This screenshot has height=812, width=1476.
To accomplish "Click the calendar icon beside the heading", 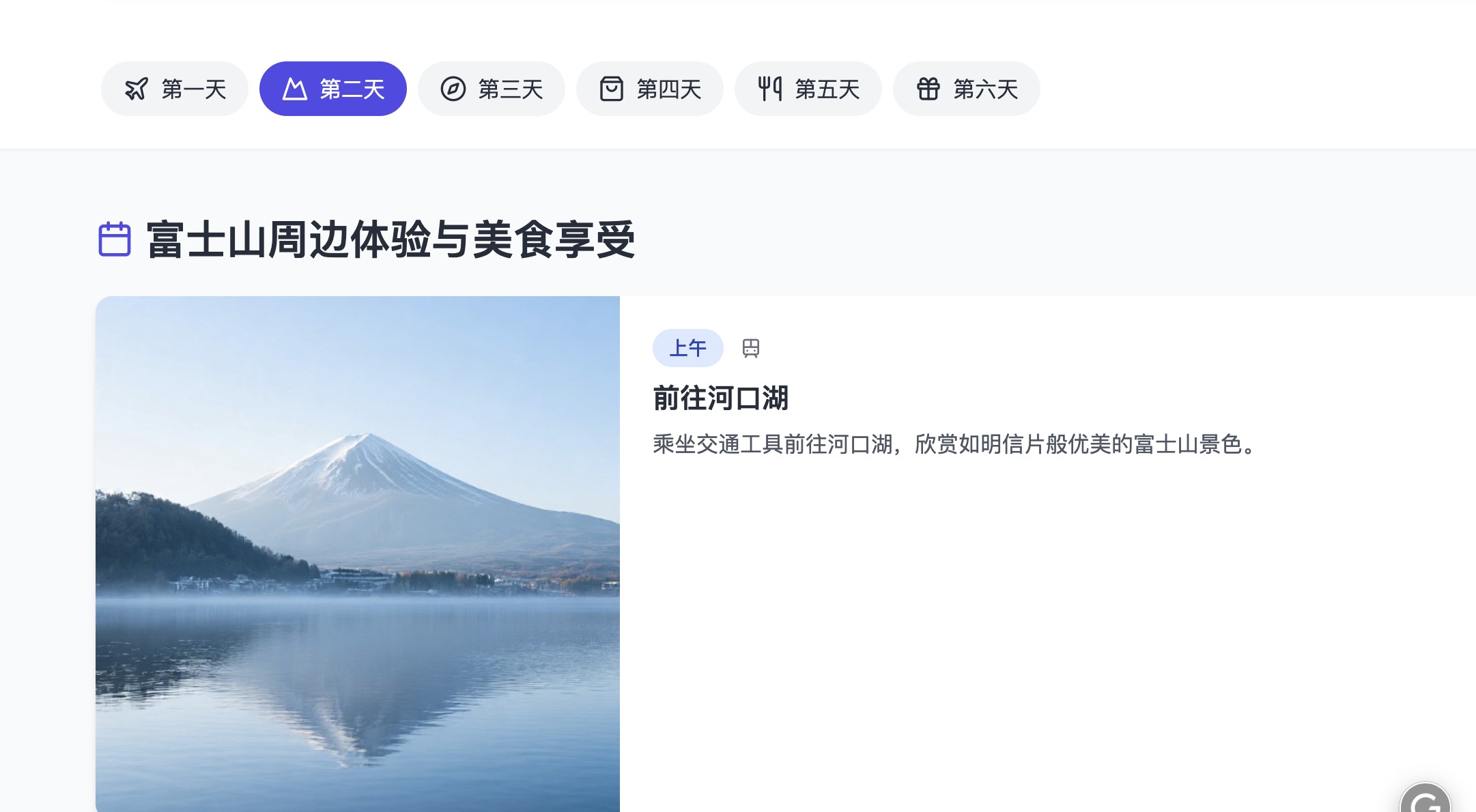I will (115, 239).
